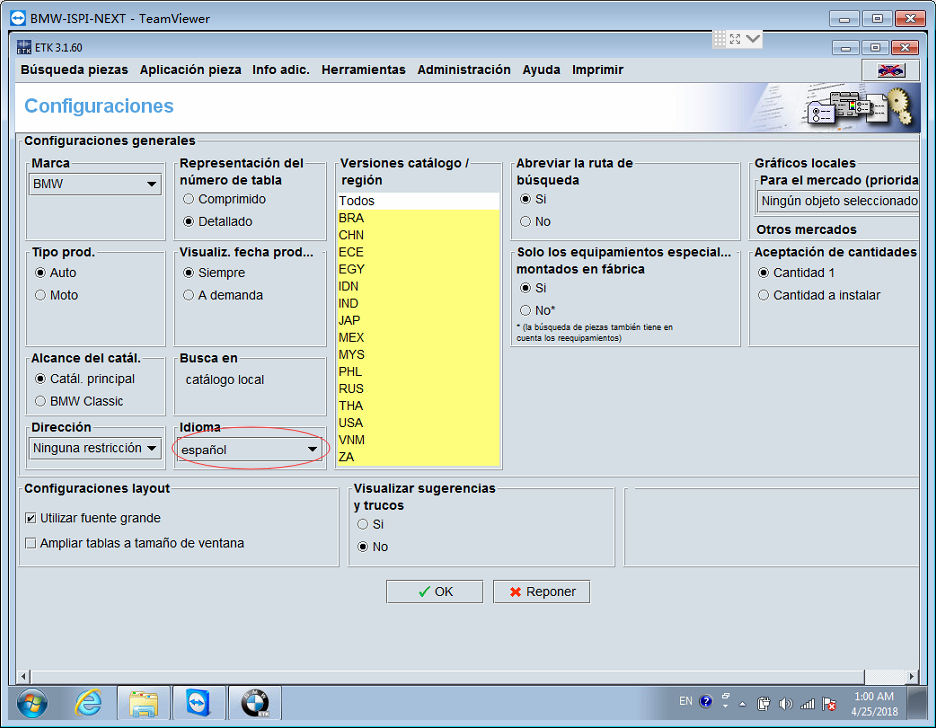Select ZA region in catalog list

(418, 457)
